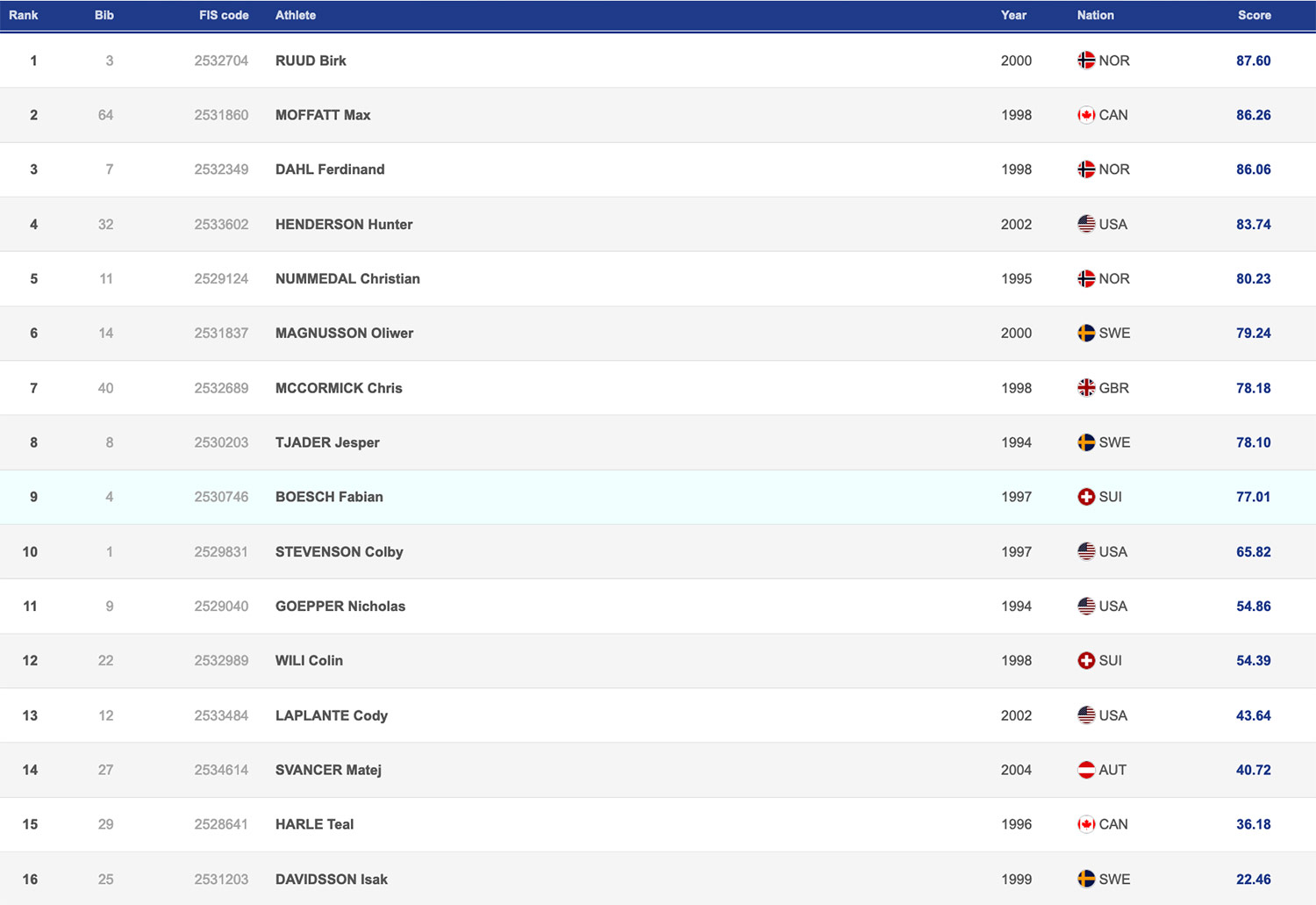1316x905 pixels.
Task: Click Switzerland flag in BOESCH Fabian's row
Action: coord(1086,497)
